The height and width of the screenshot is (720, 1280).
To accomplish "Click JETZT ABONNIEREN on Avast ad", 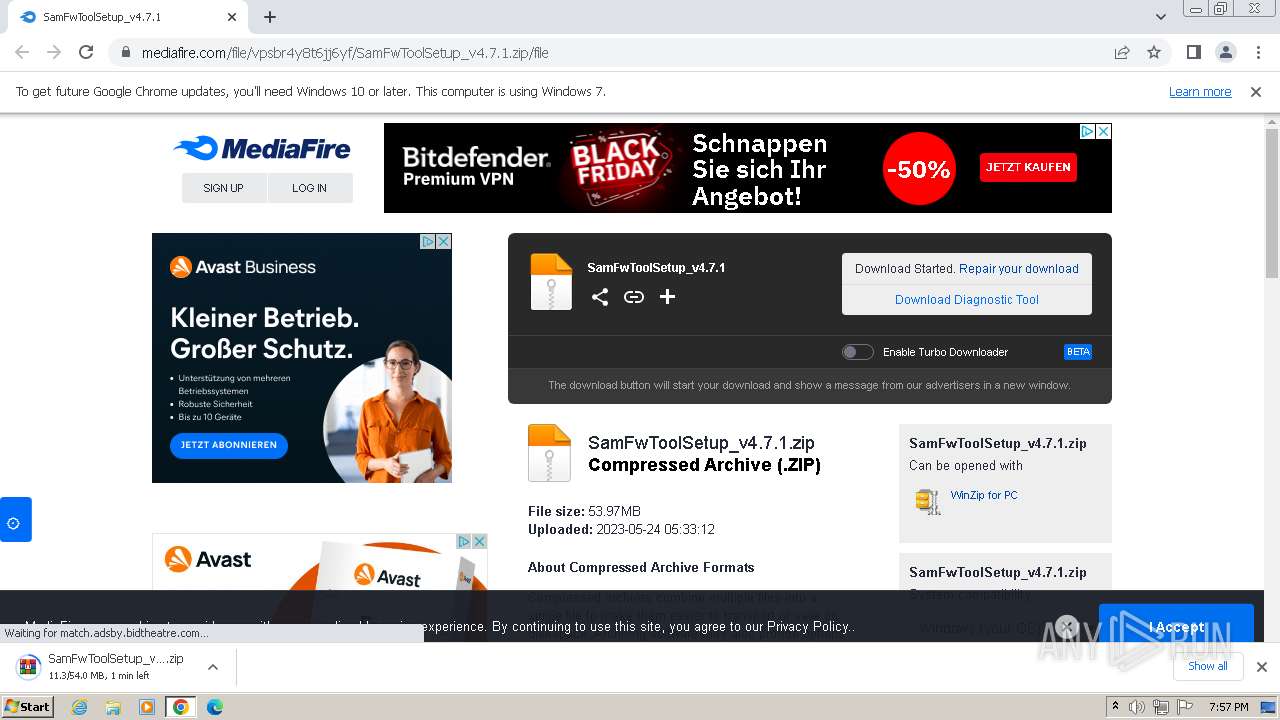I will (229, 445).
